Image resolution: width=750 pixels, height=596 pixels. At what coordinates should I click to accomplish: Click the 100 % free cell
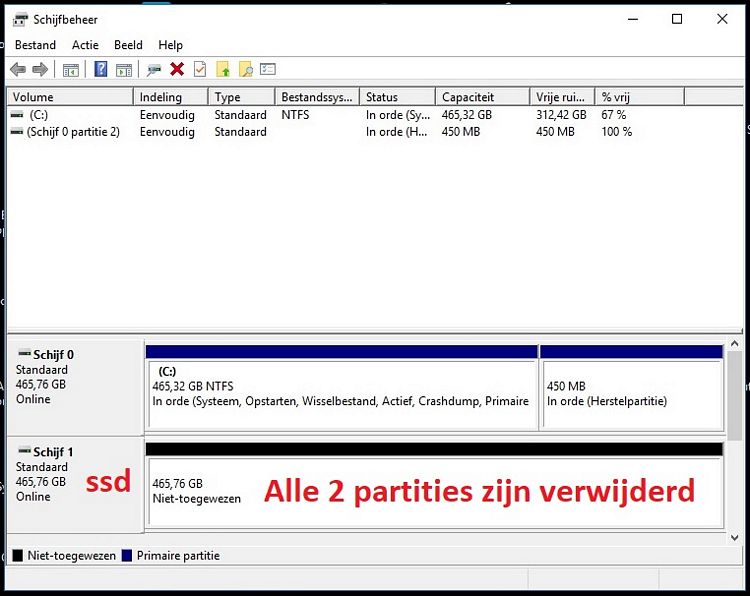(x=617, y=132)
